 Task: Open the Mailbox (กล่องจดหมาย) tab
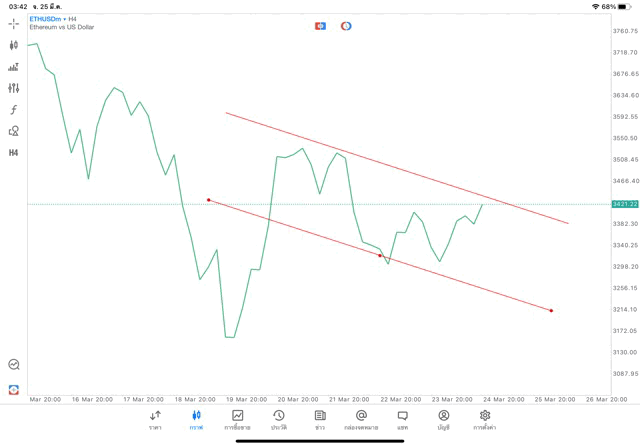tap(361, 420)
